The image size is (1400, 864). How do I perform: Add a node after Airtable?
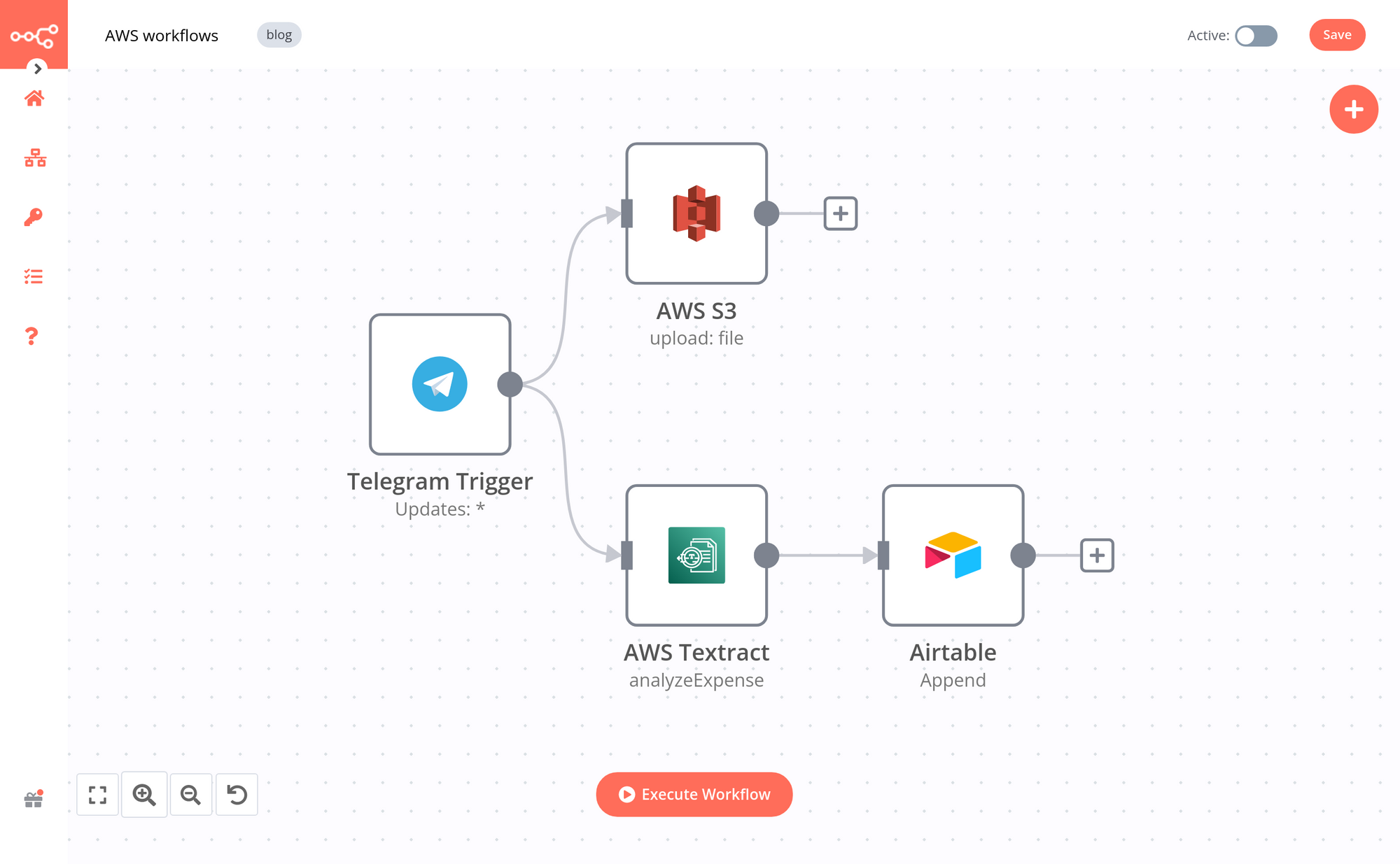click(x=1097, y=555)
